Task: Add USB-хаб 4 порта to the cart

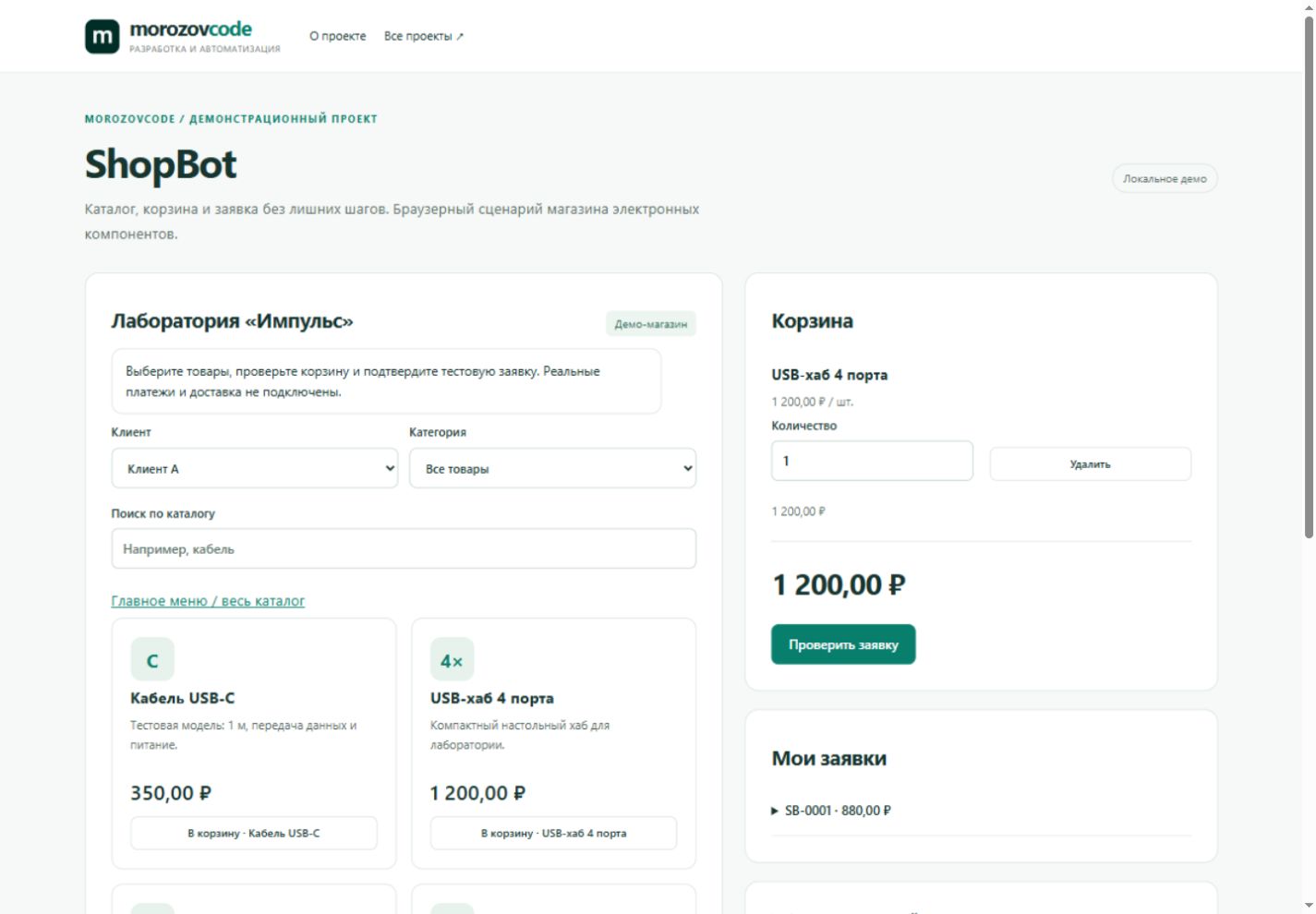Action: [x=553, y=833]
